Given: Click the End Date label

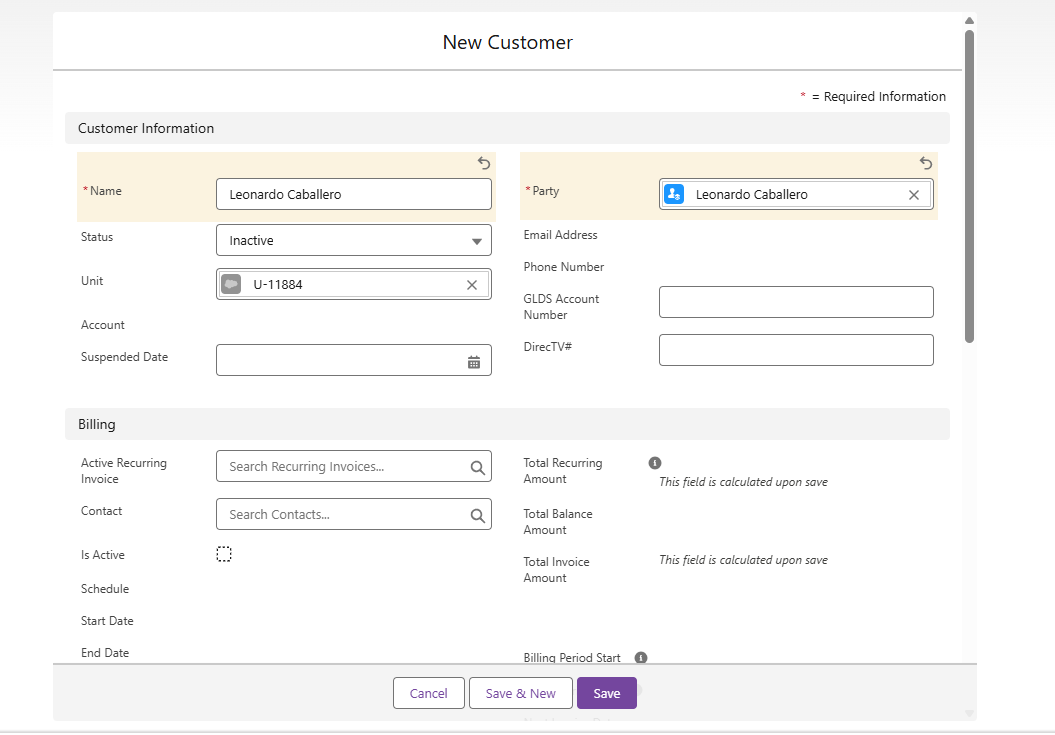Looking at the screenshot, I should (x=105, y=653).
